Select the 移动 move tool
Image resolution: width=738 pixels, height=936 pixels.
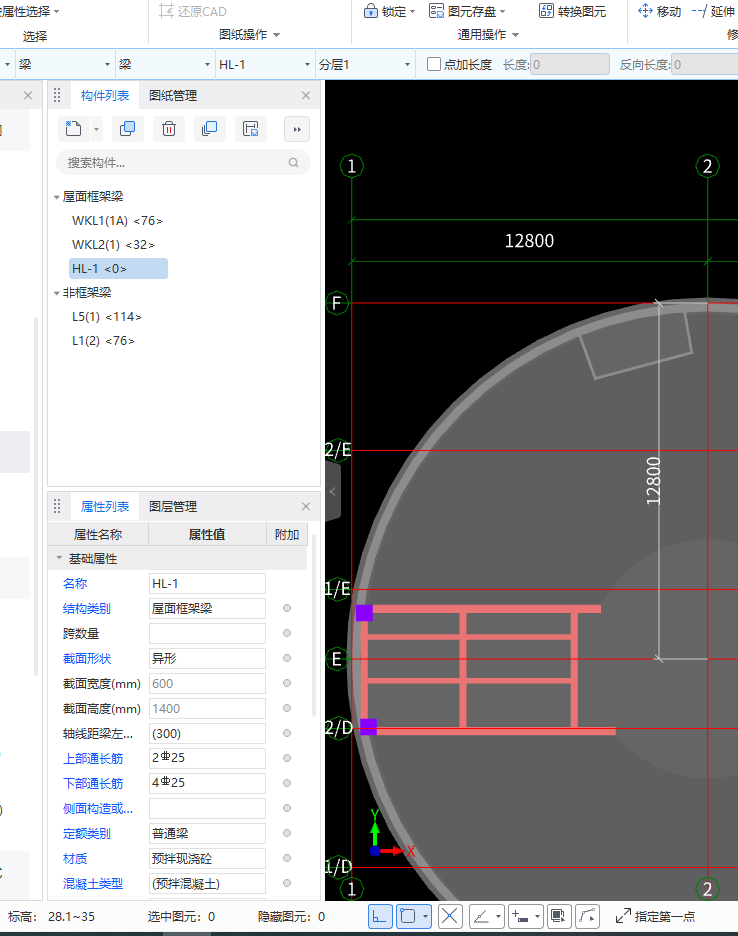(x=659, y=11)
